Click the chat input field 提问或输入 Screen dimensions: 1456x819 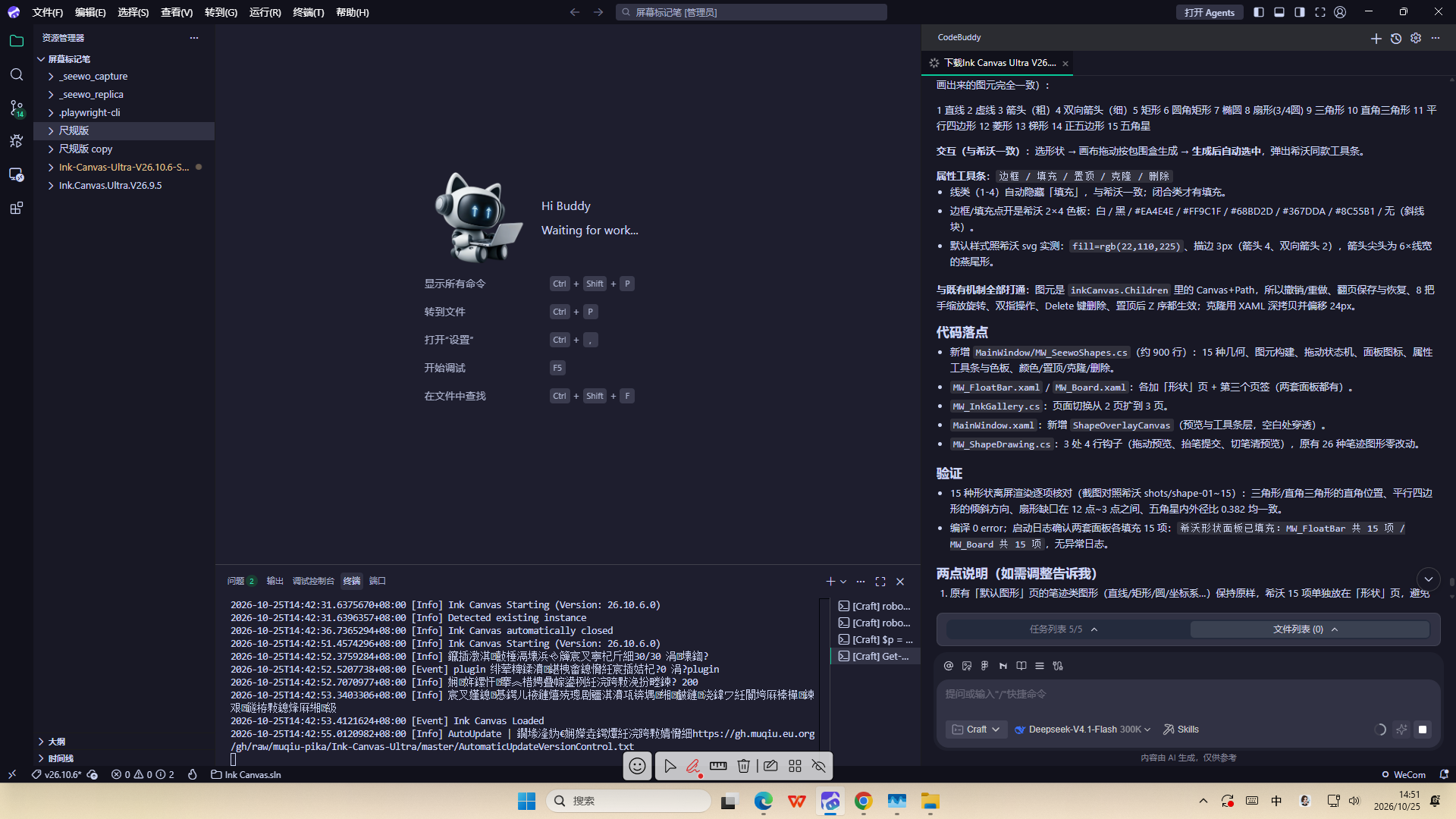1188,695
